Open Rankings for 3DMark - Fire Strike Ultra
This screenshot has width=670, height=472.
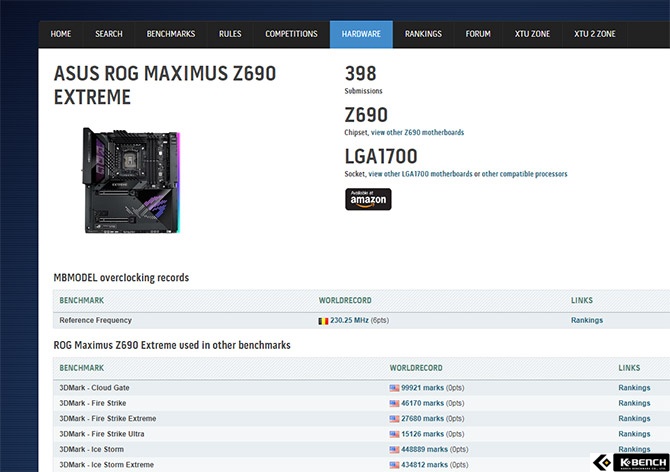634,434
